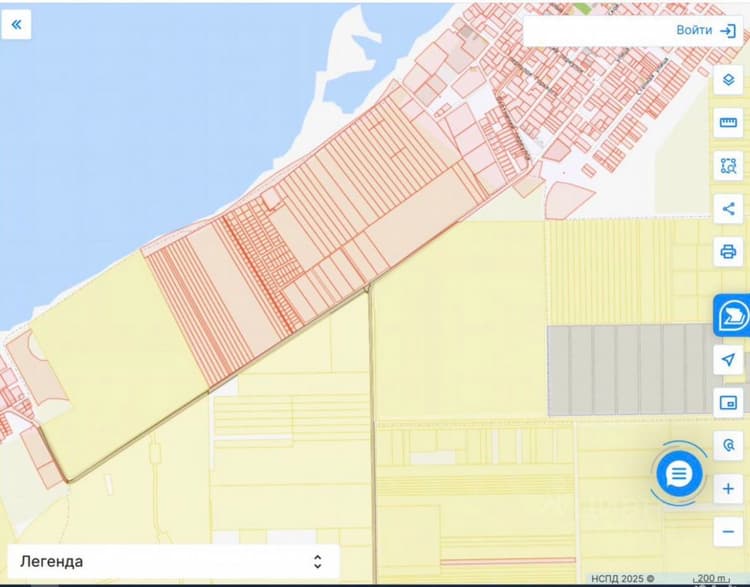
Task: Expand the Легенда panel
Action: (174, 561)
